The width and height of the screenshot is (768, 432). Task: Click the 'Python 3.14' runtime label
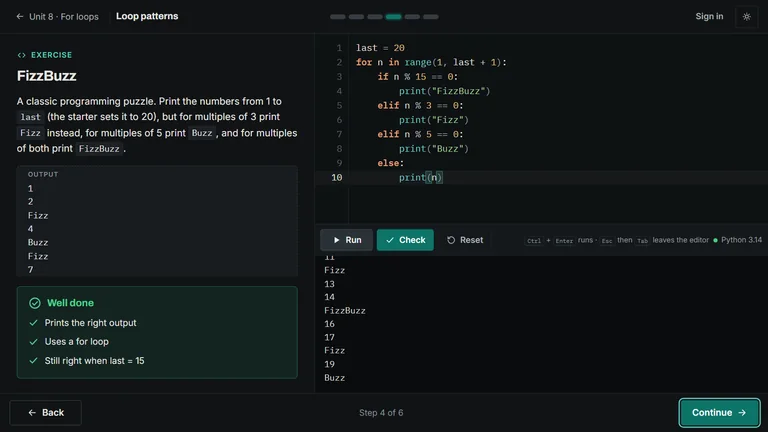click(x=741, y=240)
